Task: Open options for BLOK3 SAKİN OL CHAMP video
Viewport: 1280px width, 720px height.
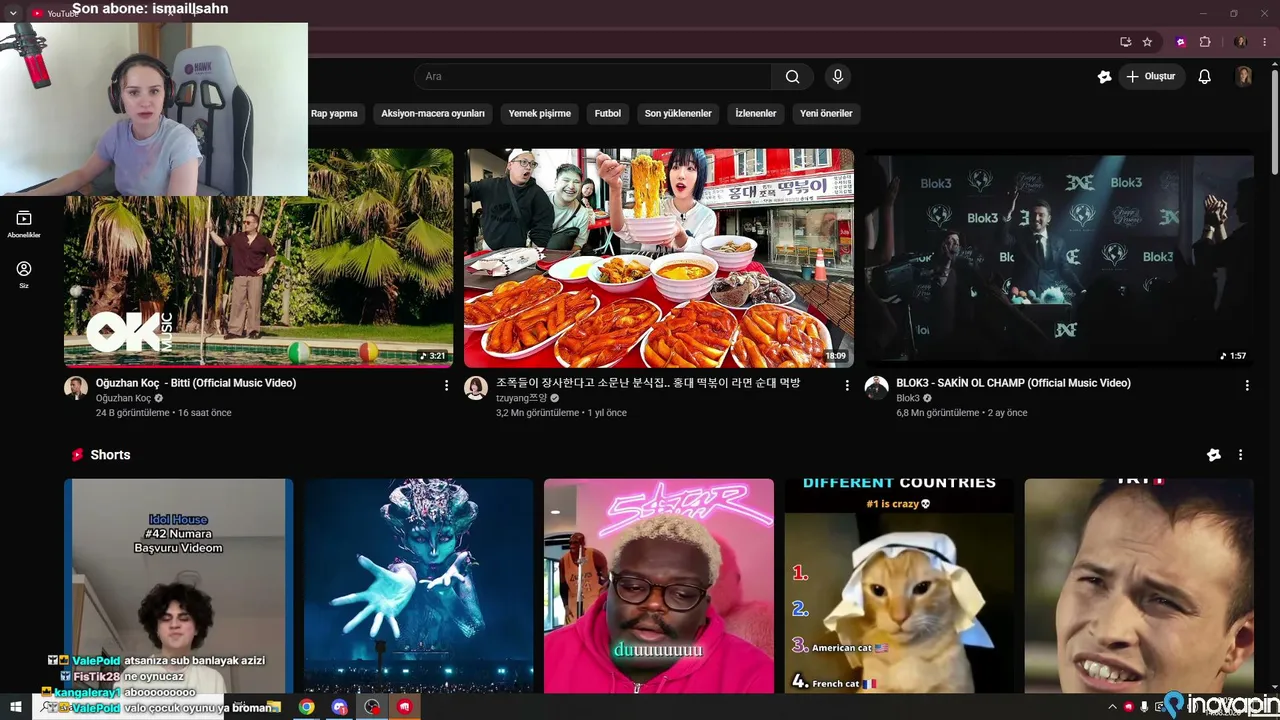Action: click(x=1247, y=385)
